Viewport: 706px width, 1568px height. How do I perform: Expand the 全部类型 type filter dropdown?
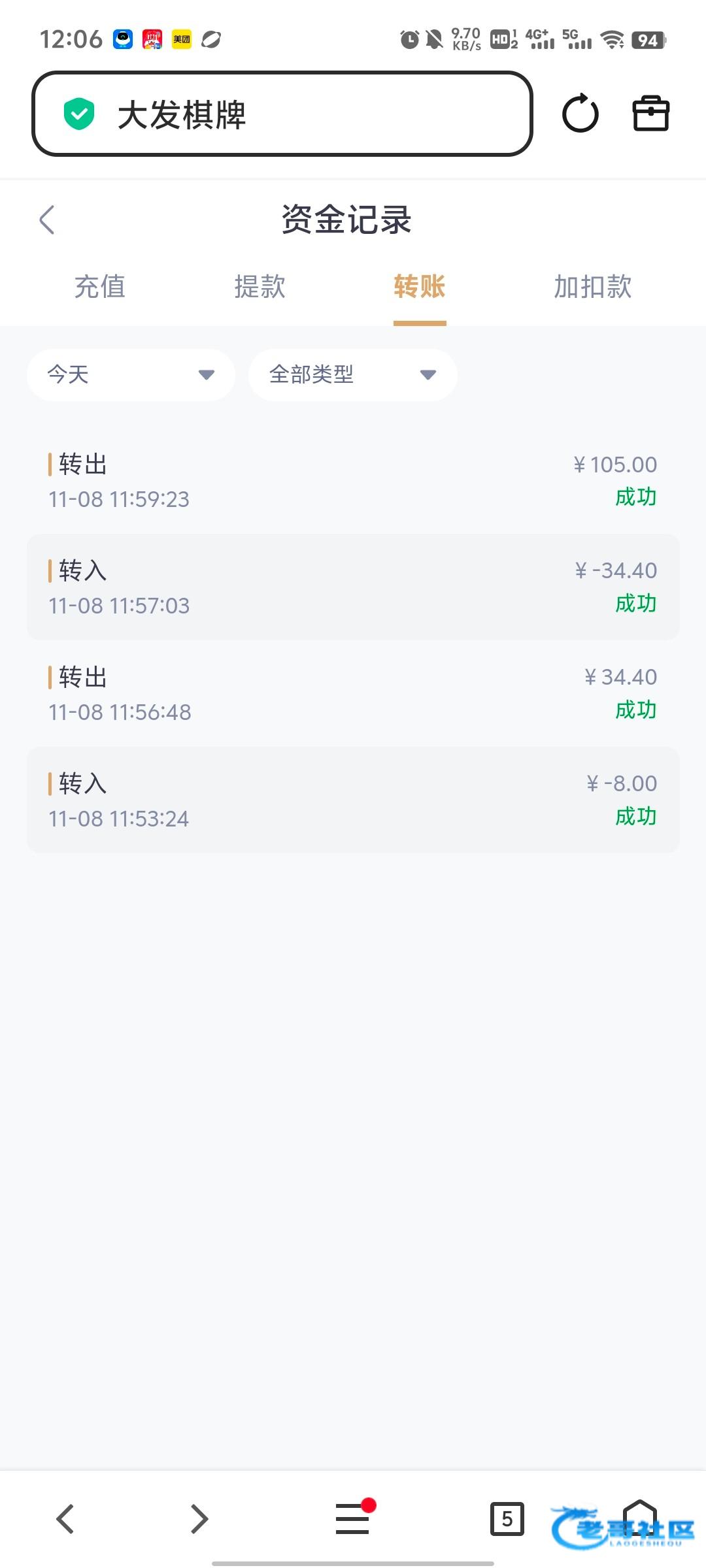click(352, 374)
